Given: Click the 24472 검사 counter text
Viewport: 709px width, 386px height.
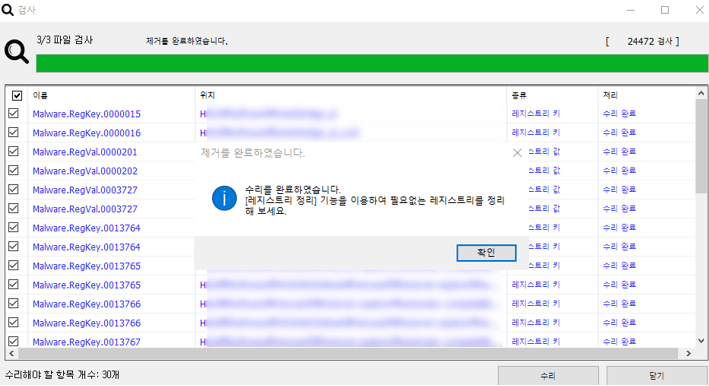Looking at the screenshot, I should [649, 41].
